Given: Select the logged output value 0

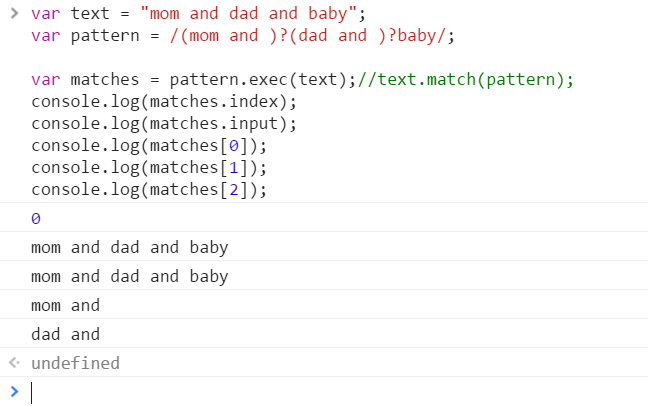Looking at the screenshot, I should [x=36, y=218].
